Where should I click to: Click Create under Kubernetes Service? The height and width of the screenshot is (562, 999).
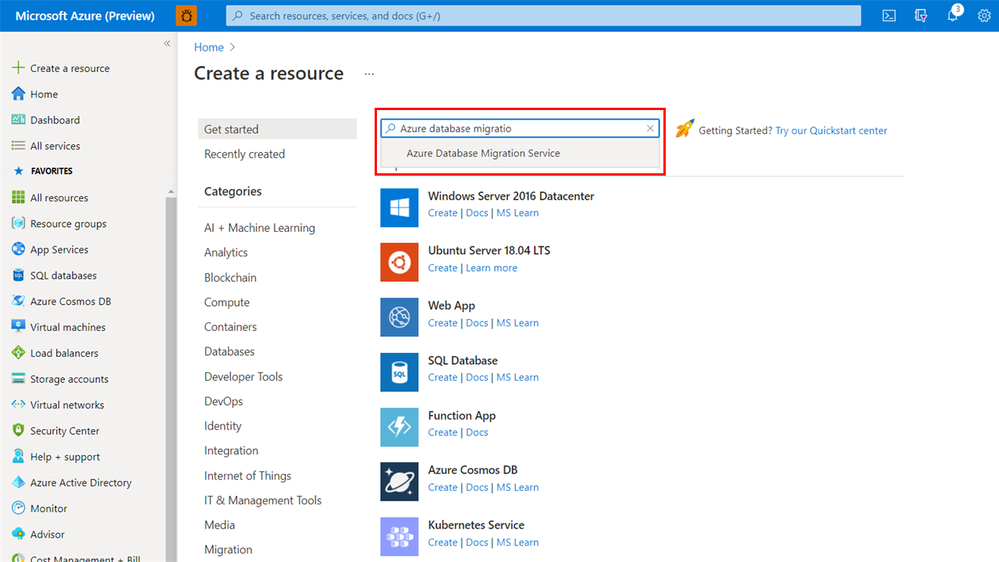click(442, 542)
